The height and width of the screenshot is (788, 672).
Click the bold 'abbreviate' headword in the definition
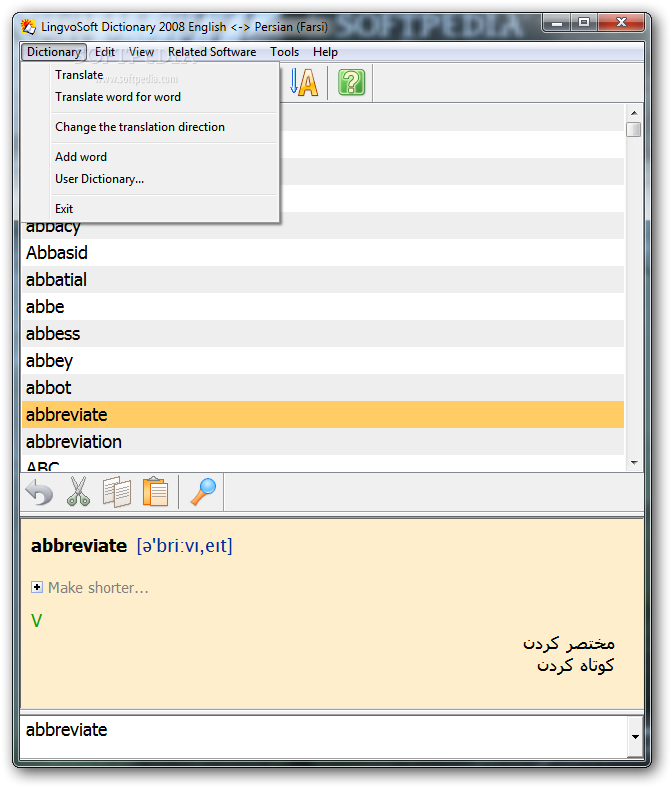(x=79, y=546)
